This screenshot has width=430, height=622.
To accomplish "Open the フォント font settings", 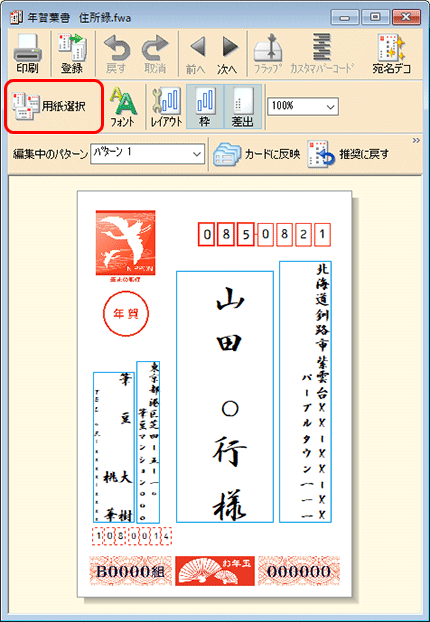I will [123, 107].
